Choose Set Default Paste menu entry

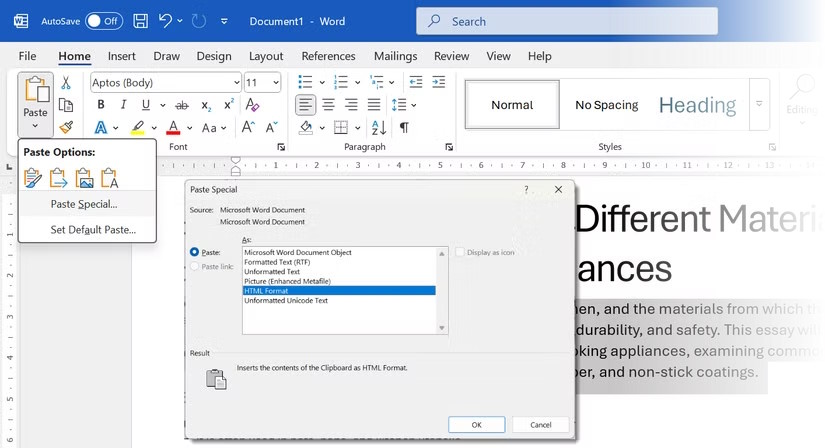pos(93,230)
